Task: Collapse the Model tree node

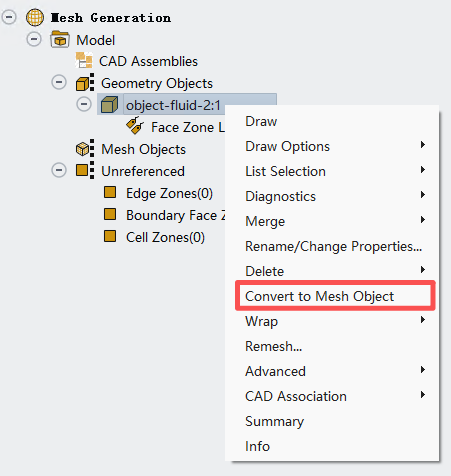Action: [34, 39]
